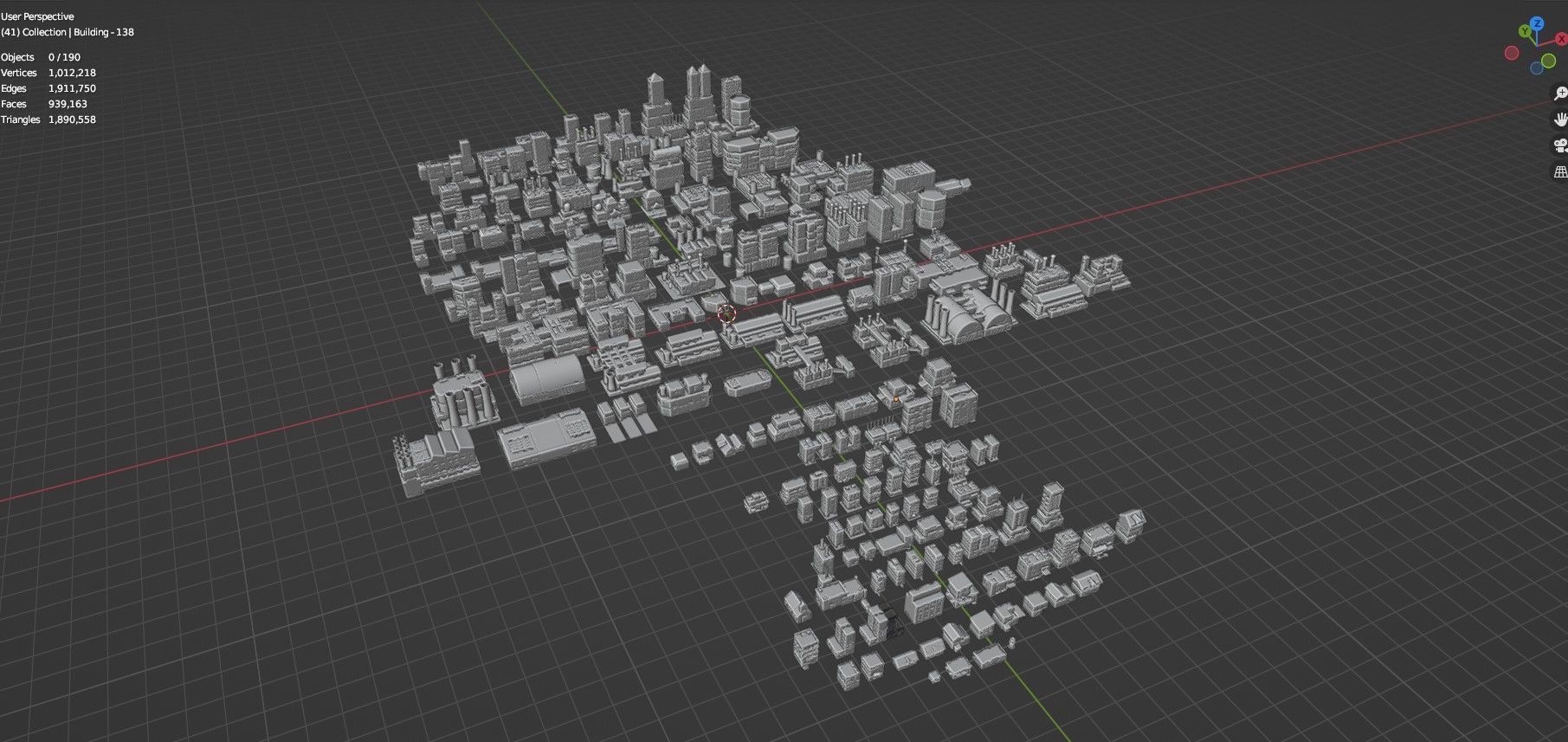Click the blue Z axis gizmo circle
This screenshot has height=742, width=1568.
(1537, 23)
